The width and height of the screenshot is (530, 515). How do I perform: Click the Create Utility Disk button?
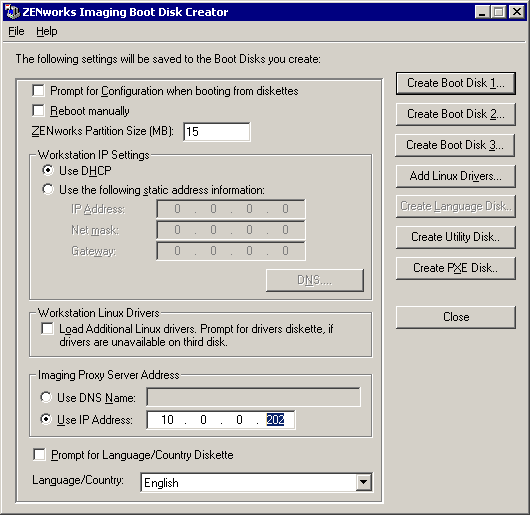pyautogui.click(x=456, y=237)
